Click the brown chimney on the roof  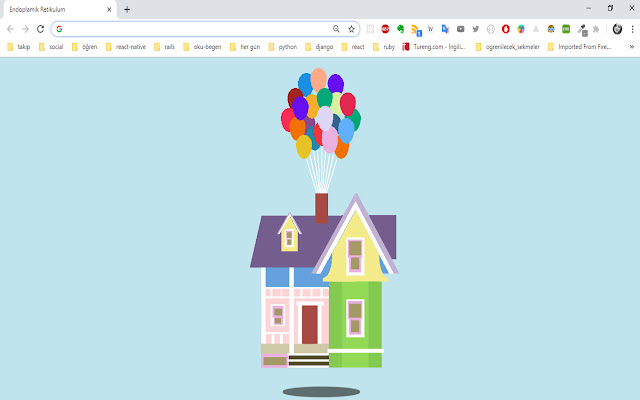[322, 208]
